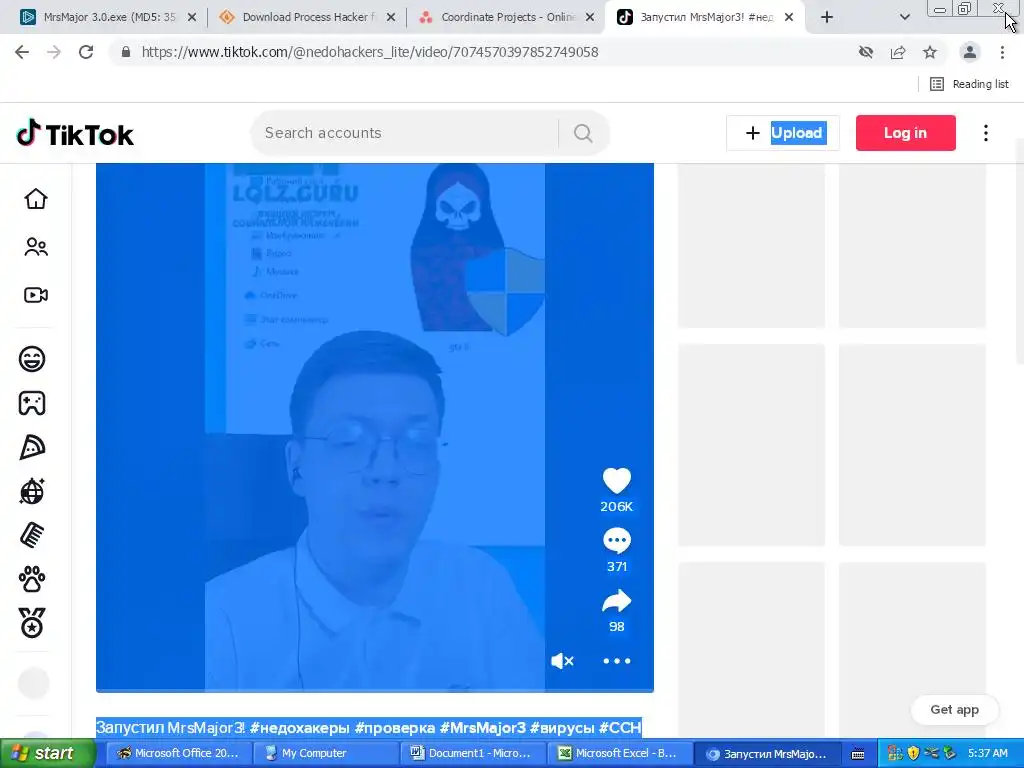
Task: Select the Dance disco ball category icon
Action: pyautogui.click(x=32, y=491)
